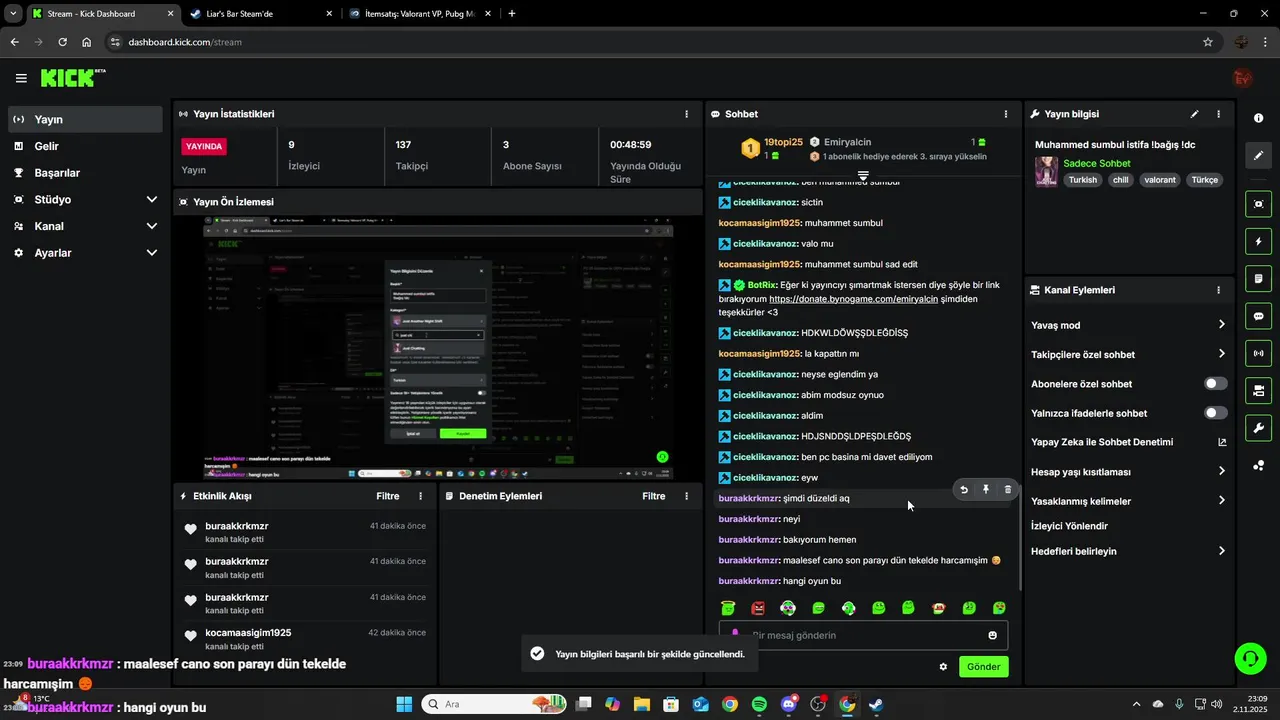The image size is (1280, 720).
Task: Open Filtre in Denetim Eylemleri
Action: (x=654, y=496)
